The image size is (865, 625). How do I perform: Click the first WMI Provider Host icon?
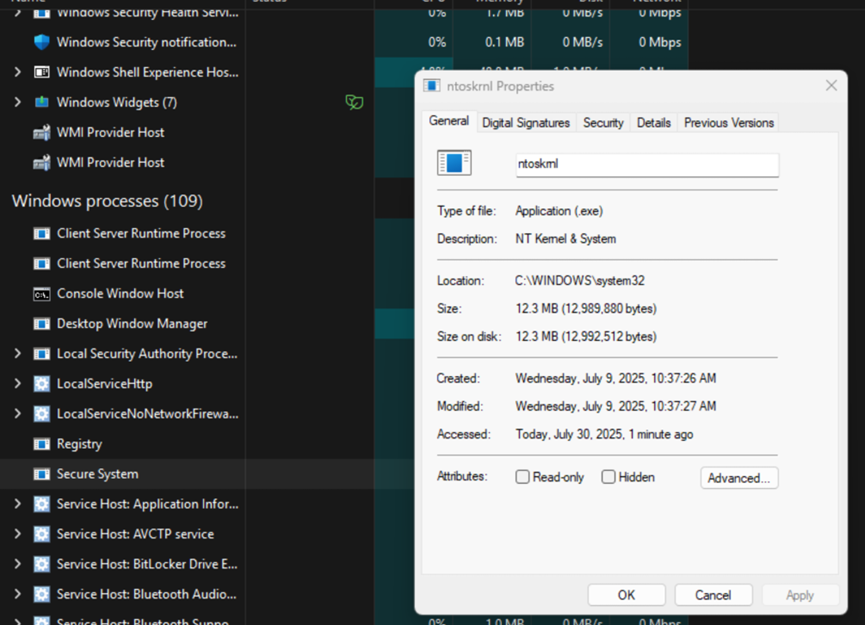click(x=41, y=132)
